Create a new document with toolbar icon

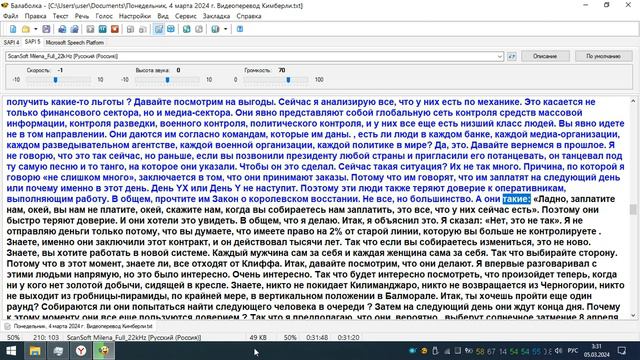(13, 29)
